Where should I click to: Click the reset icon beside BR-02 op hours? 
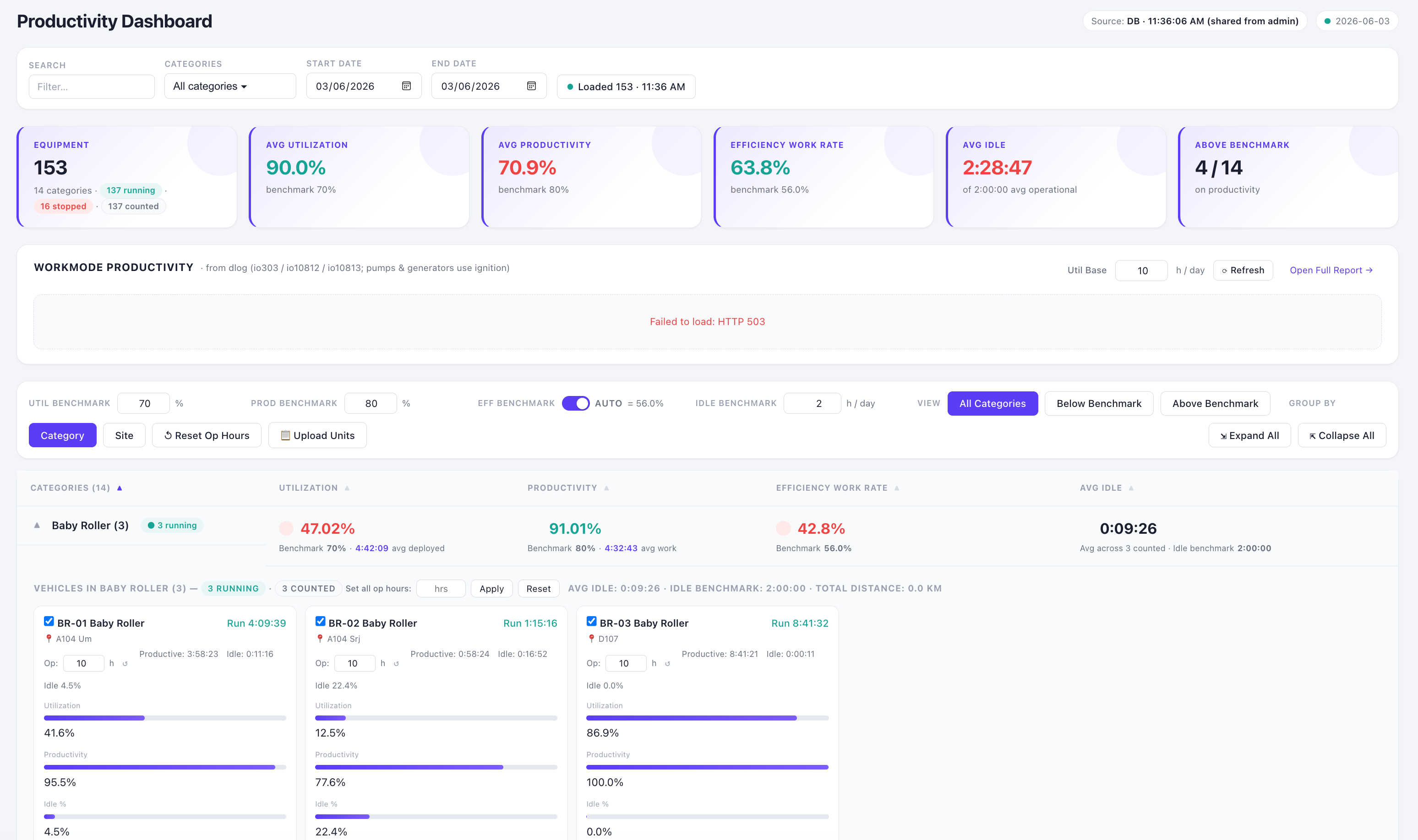pyautogui.click(x=396, y=663)
